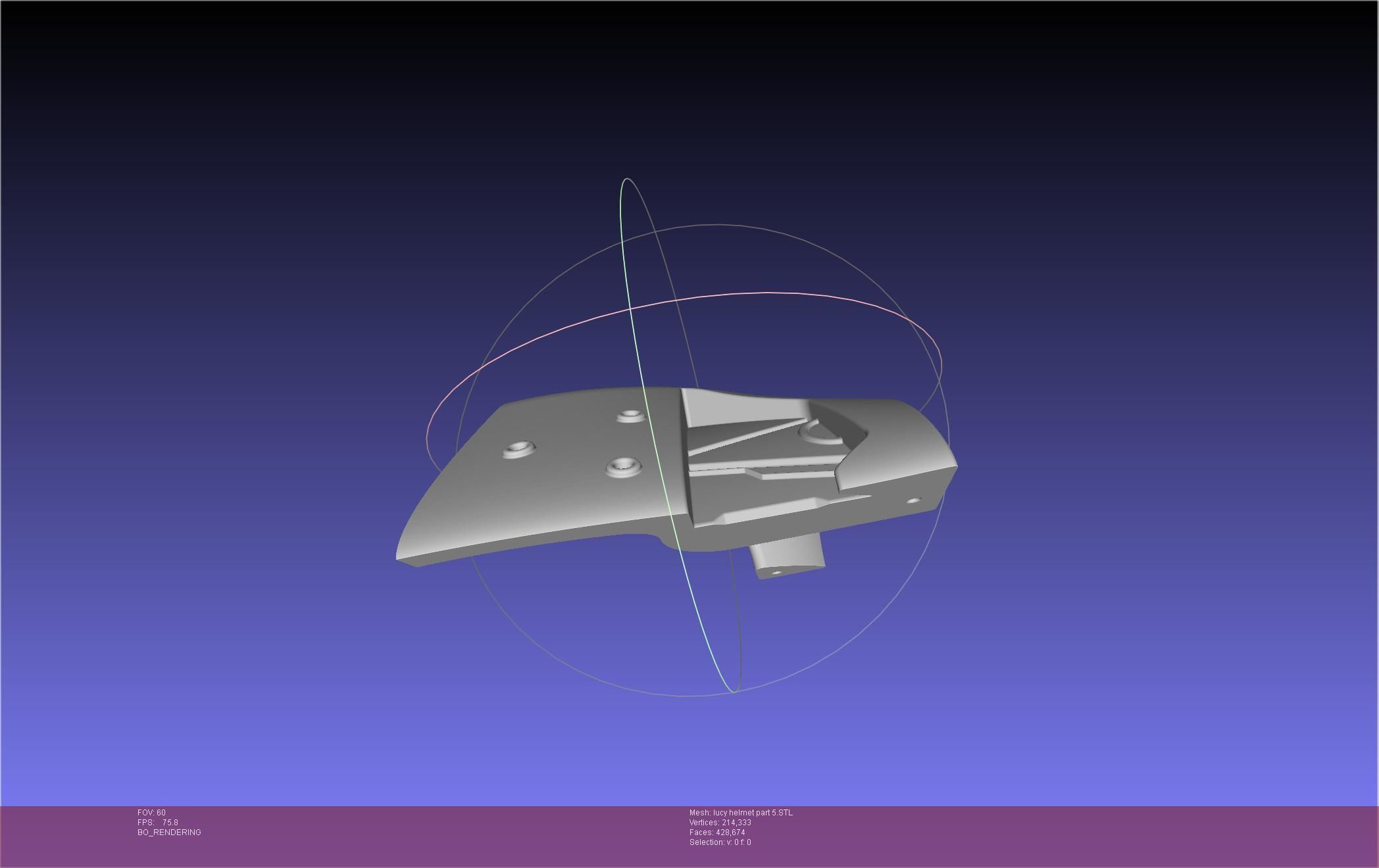The image size is (1379, 868).
Task: Select the FPS: 75.8 readout
Action: pyautogui.click(x=158, y=823)
